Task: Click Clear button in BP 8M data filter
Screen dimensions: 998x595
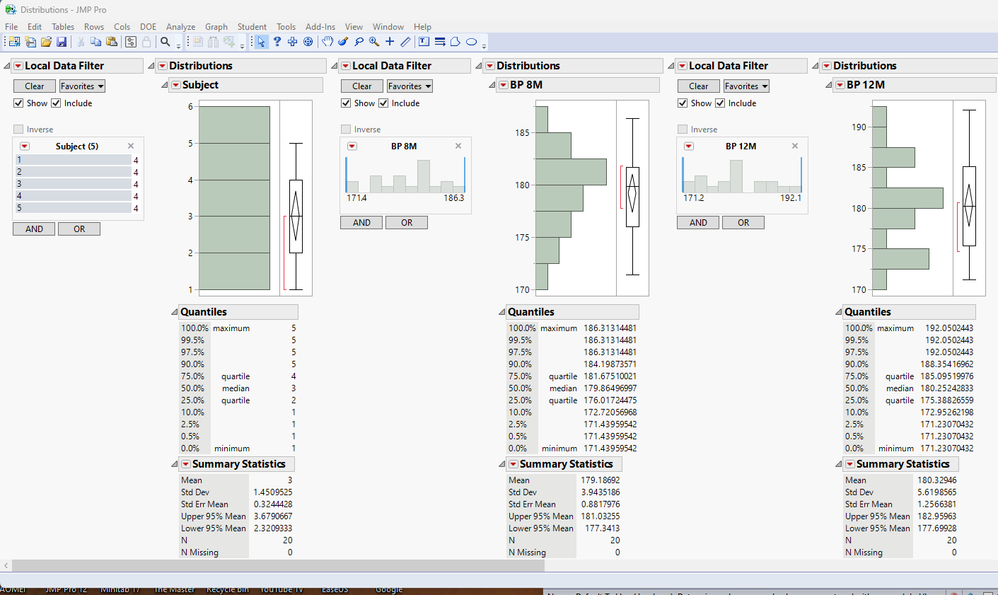Action: tap(362, 86)
